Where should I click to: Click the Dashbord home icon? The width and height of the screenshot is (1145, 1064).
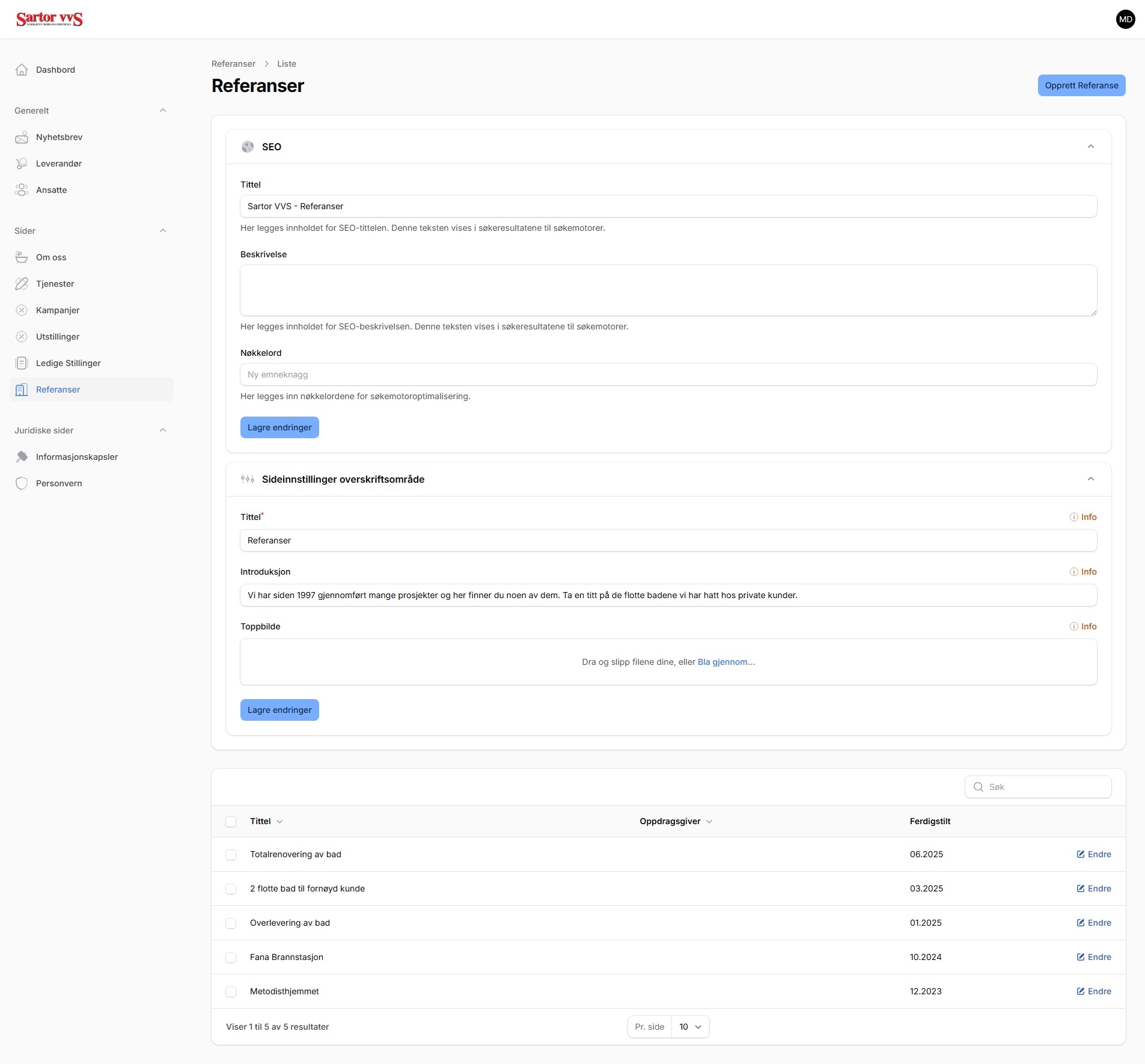pos(22,70)
